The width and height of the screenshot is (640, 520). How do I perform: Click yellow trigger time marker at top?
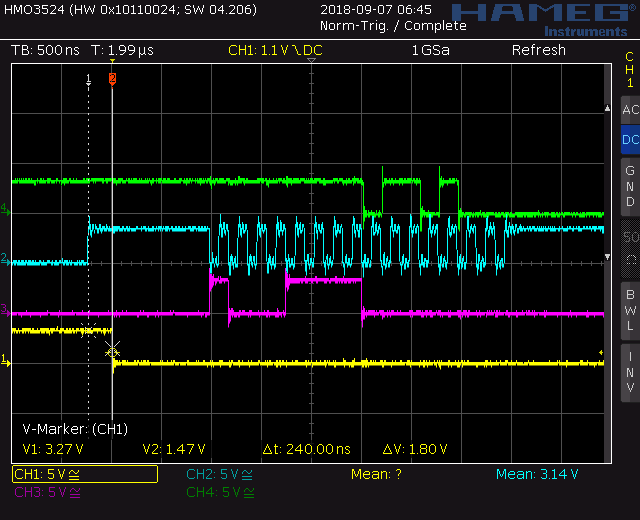point(112,61)
